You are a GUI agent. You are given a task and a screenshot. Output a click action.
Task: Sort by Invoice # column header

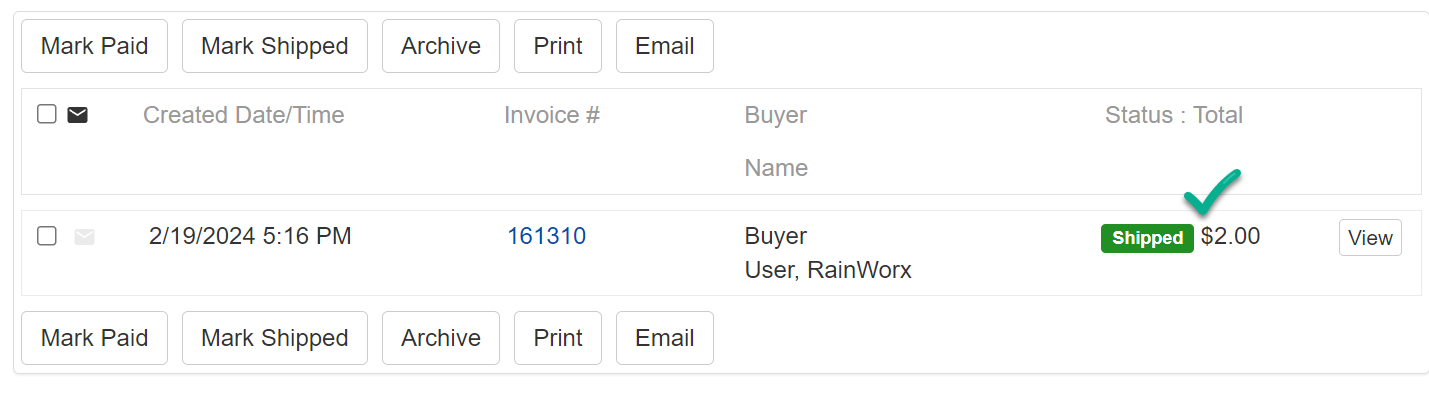coord(552,115)
